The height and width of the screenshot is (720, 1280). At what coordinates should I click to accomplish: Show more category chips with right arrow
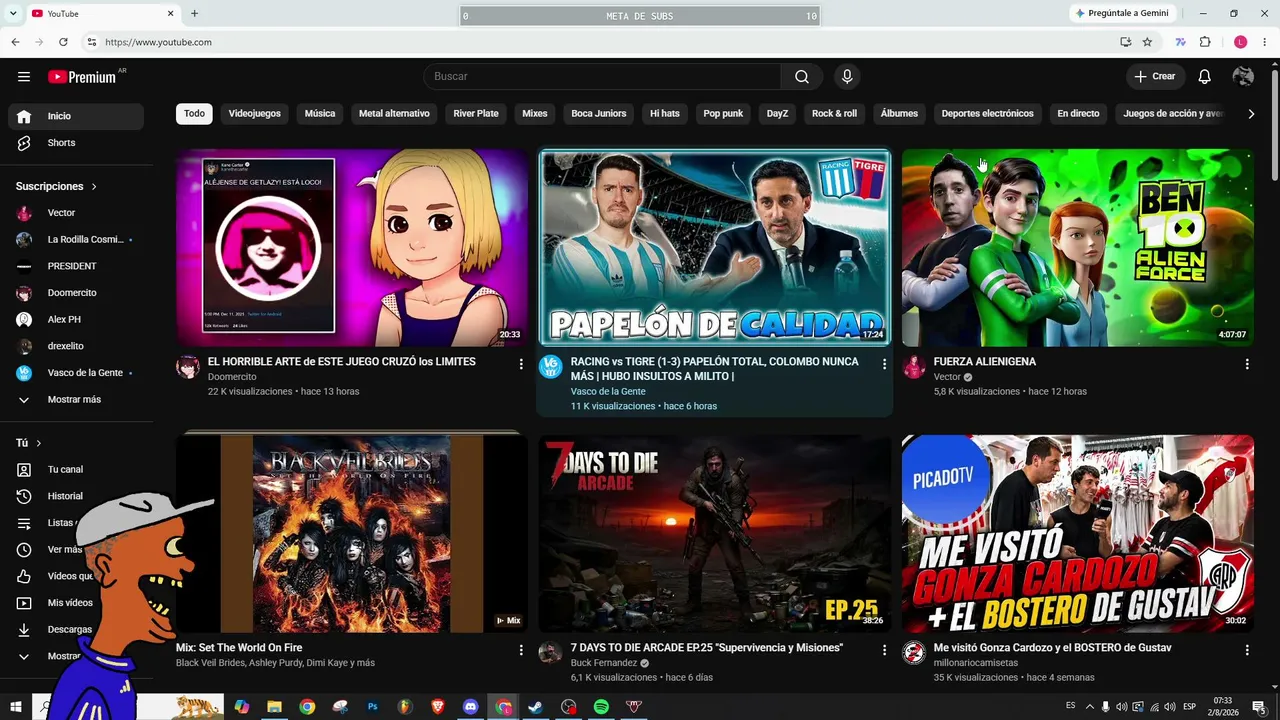[1251, 114]
